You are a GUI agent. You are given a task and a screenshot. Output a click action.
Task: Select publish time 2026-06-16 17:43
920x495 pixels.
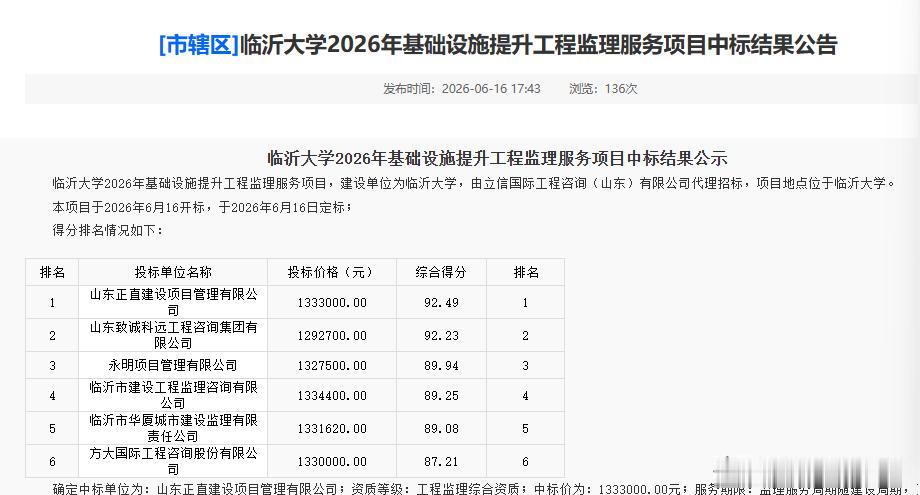(x=491, y=89)
